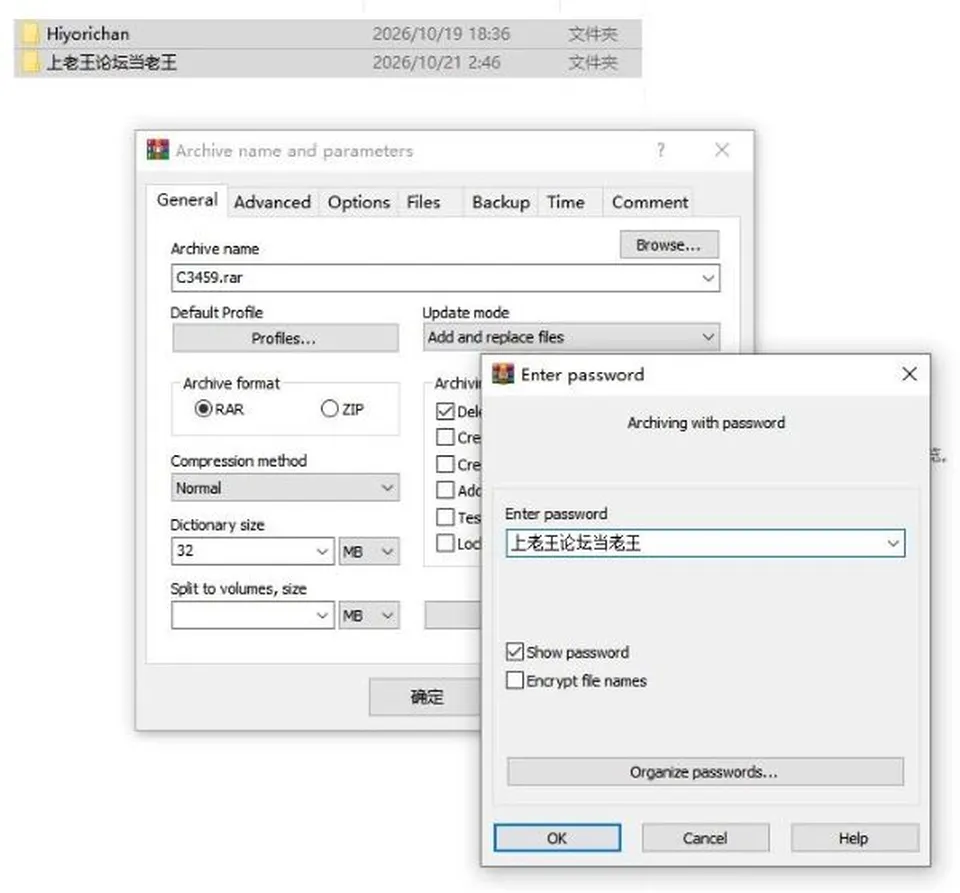Open the Options tab

(359, 202)
